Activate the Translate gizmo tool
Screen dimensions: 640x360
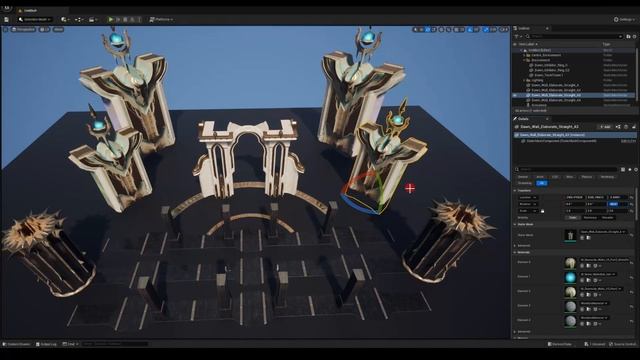pyautogui.click(x=422, y=29)
